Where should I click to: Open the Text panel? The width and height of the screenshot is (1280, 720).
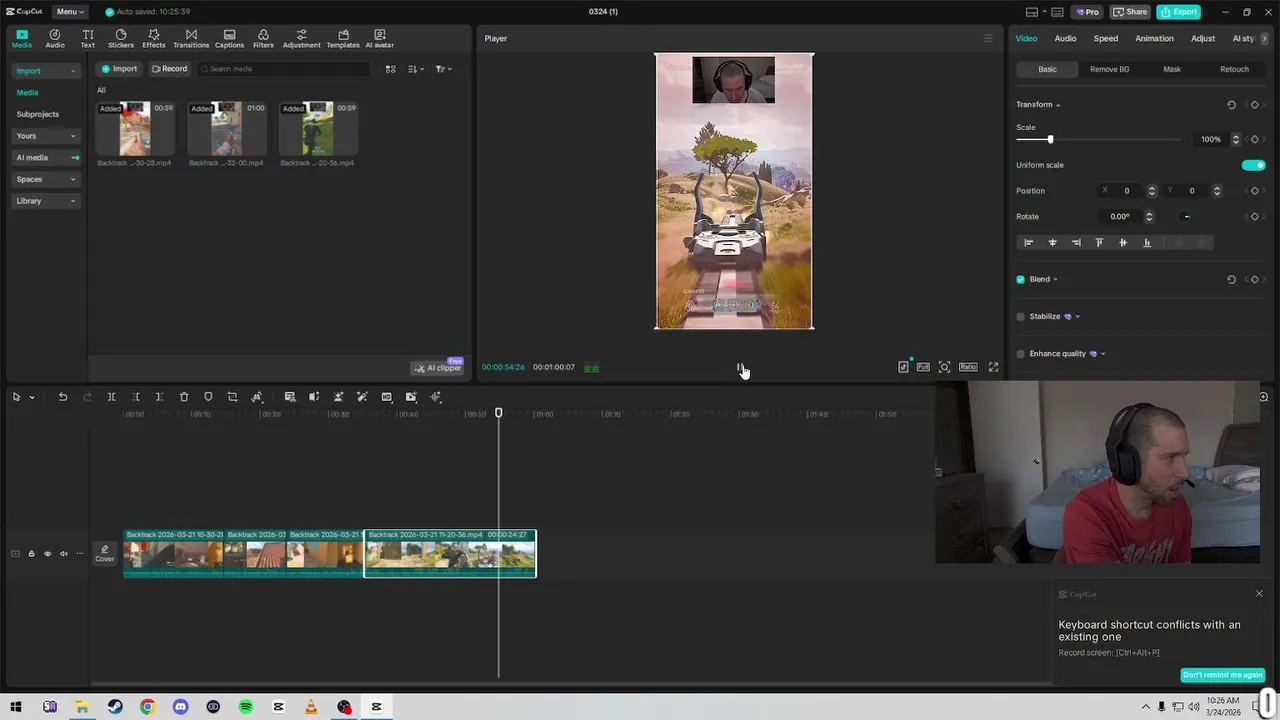[88, 38]
